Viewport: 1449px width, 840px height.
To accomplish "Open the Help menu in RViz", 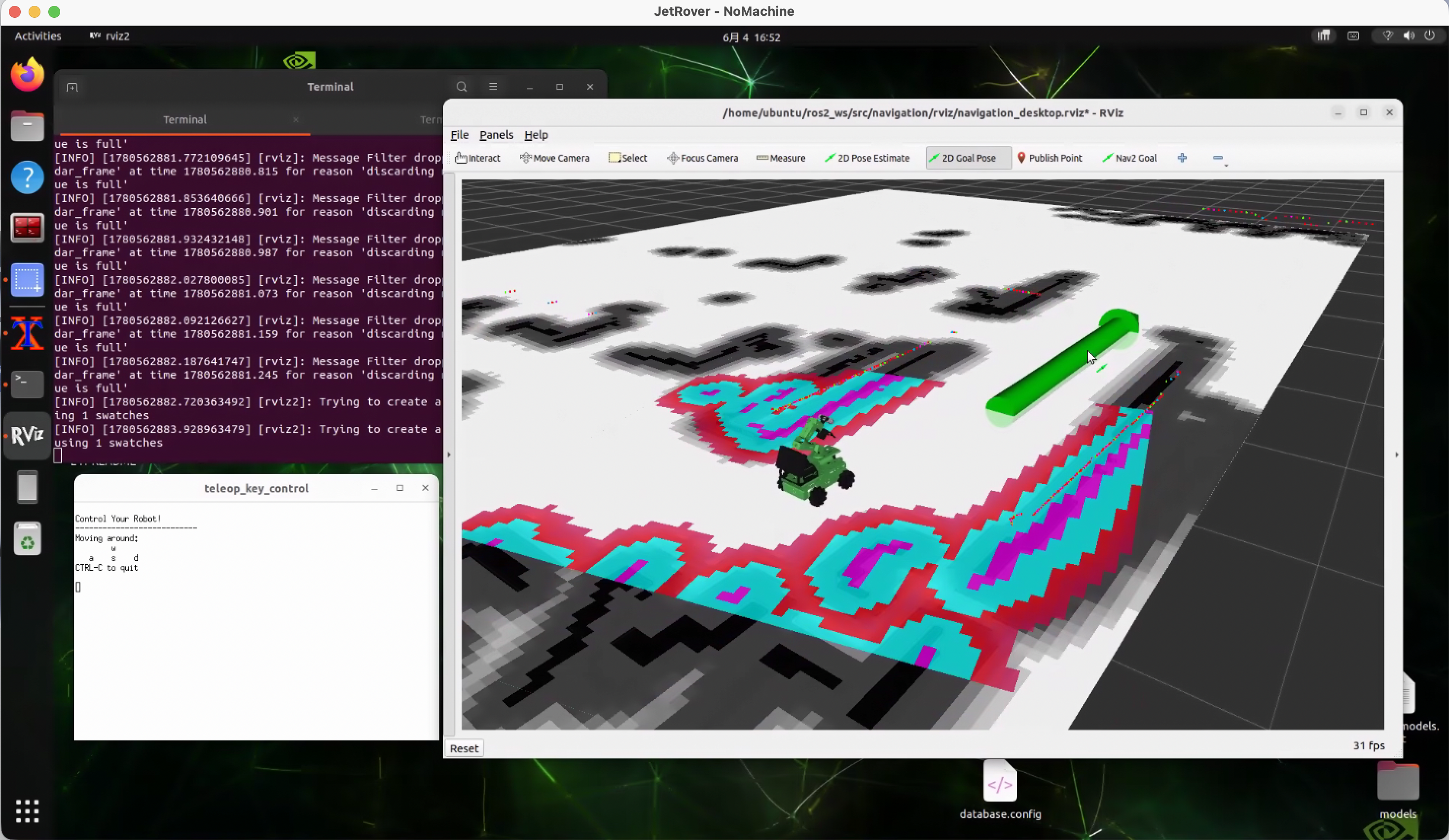I will [x=535, y=135].
